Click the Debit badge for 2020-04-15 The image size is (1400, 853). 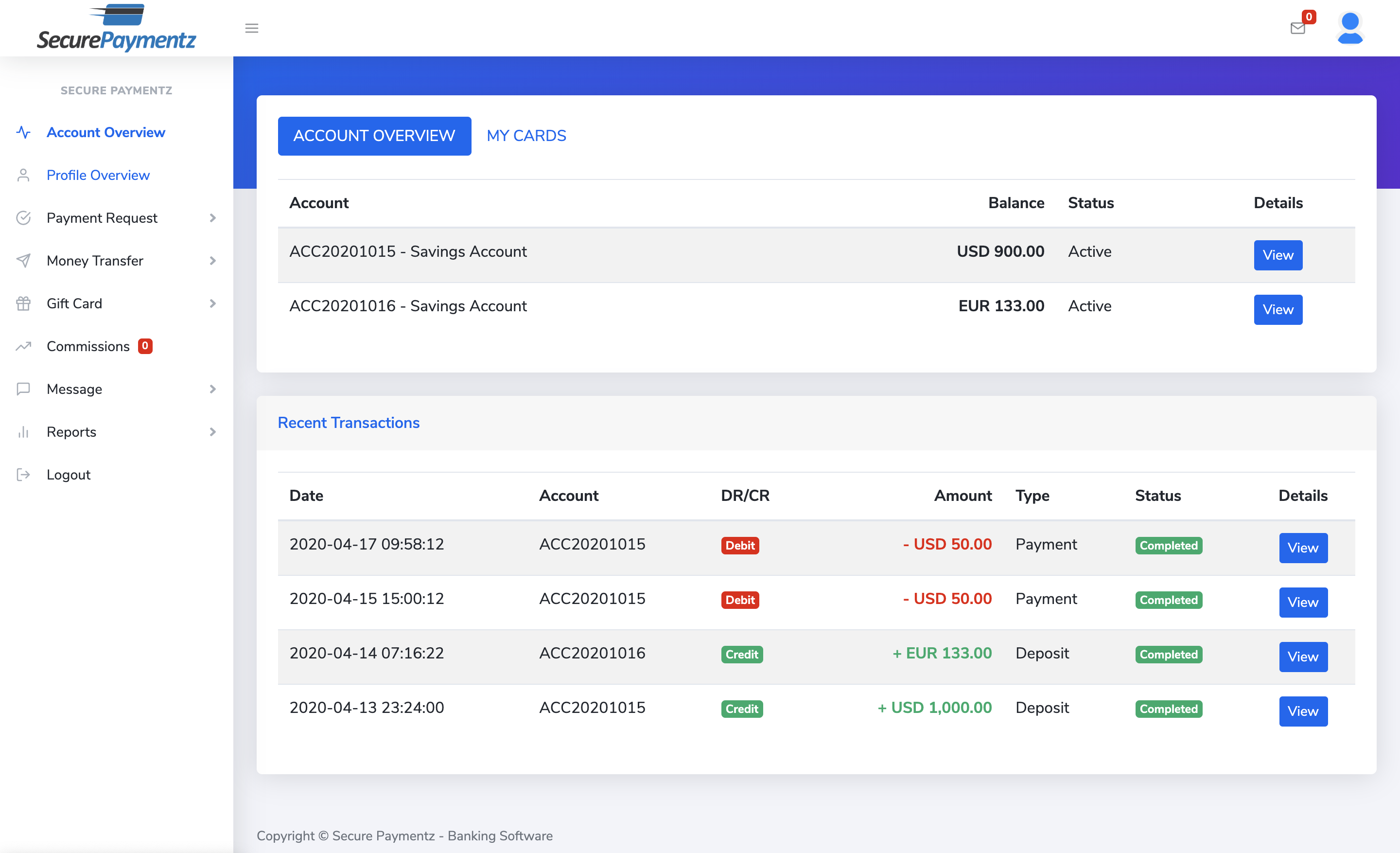(x=740, y=600)
